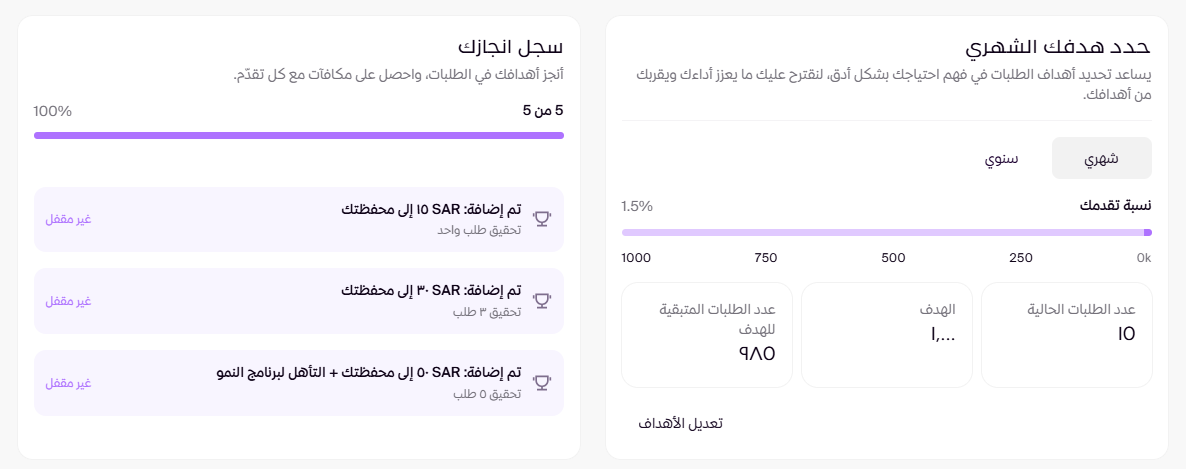
Task: Click the trophy icon for 50 SAR reward
Action: 542,381
